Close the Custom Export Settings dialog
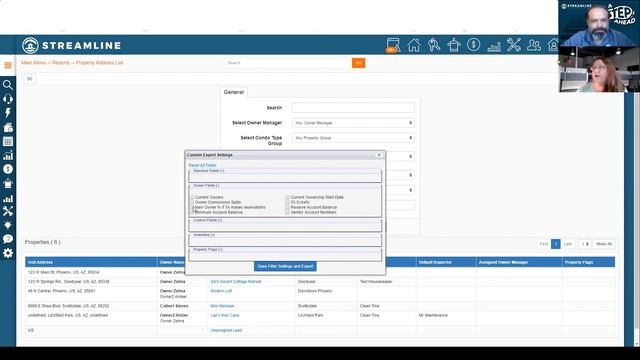 pyautogui.click(x=379, y=155)
